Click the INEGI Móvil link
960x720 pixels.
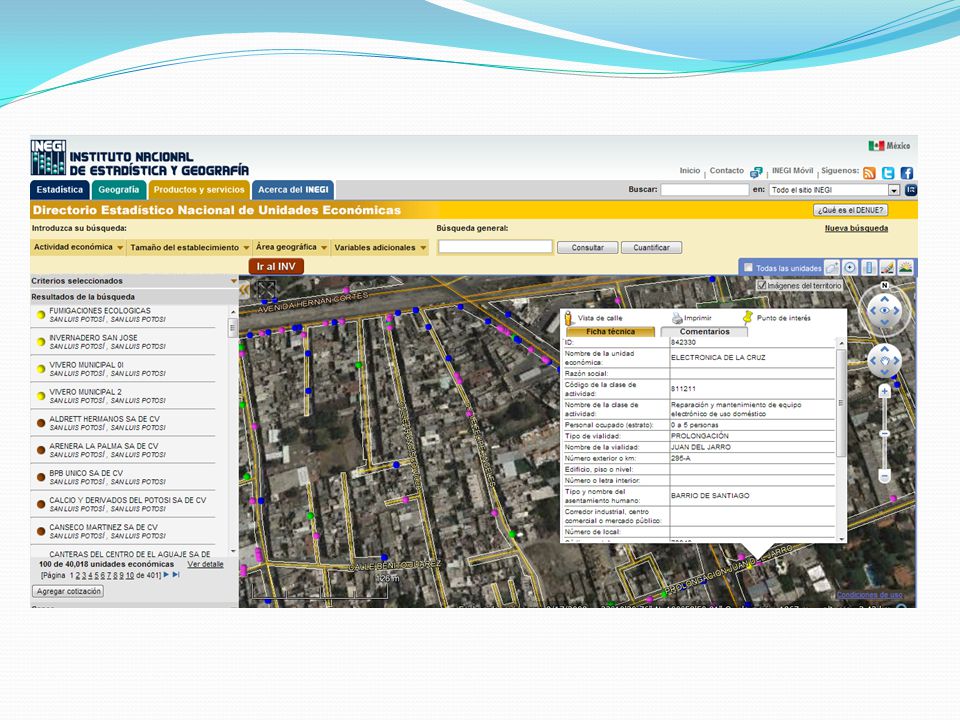pyautogui.click(x=792, y=171)
